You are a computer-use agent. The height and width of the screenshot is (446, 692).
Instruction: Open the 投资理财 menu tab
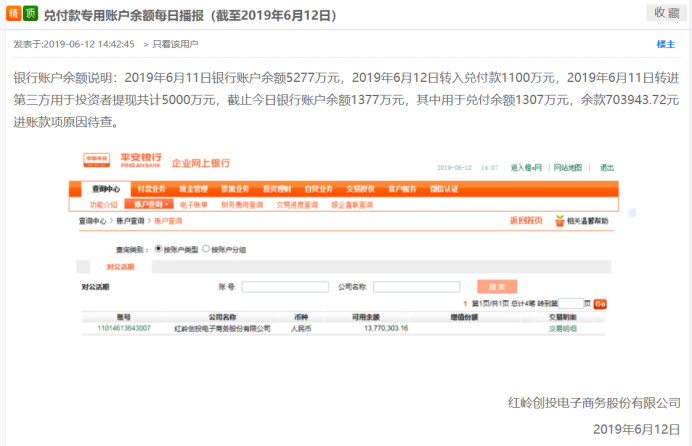[x=277, y=189]
